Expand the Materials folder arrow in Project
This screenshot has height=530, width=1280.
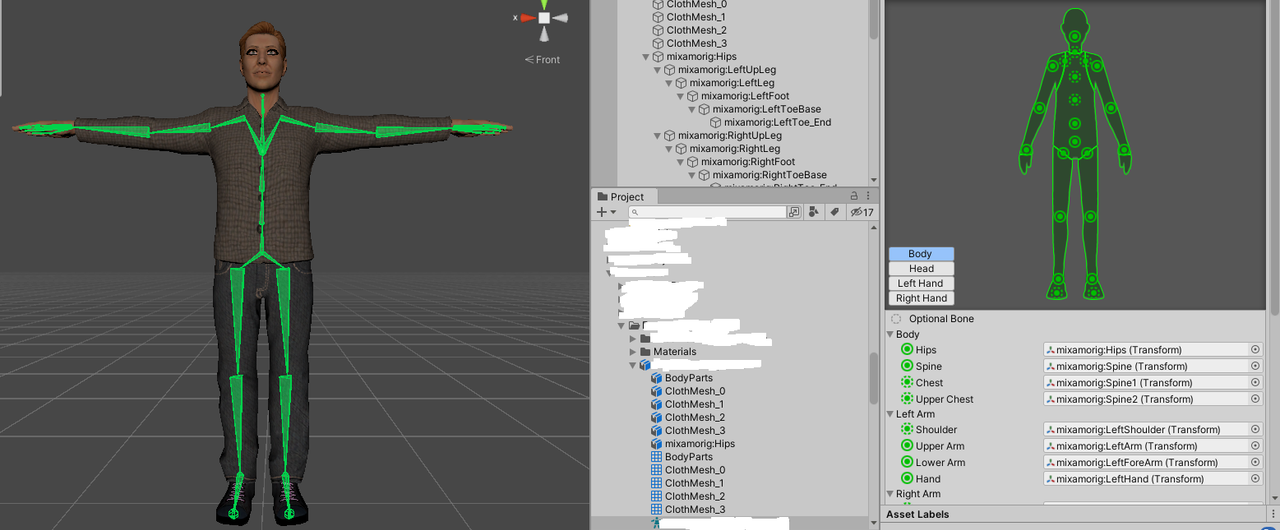coord(633,352)
